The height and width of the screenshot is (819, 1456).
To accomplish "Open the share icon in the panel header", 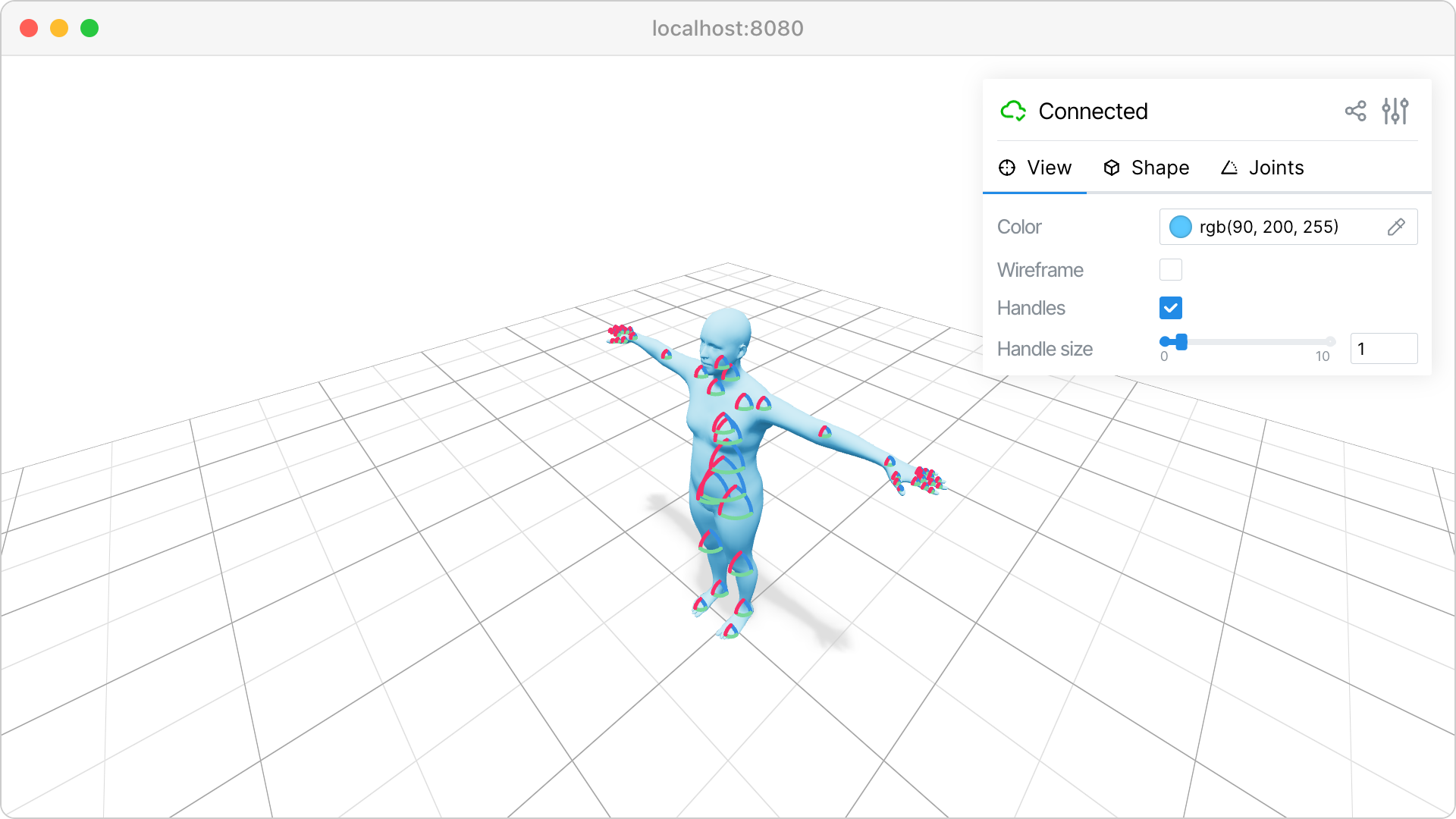I will pyautogui.click(x=1355, y=111).
